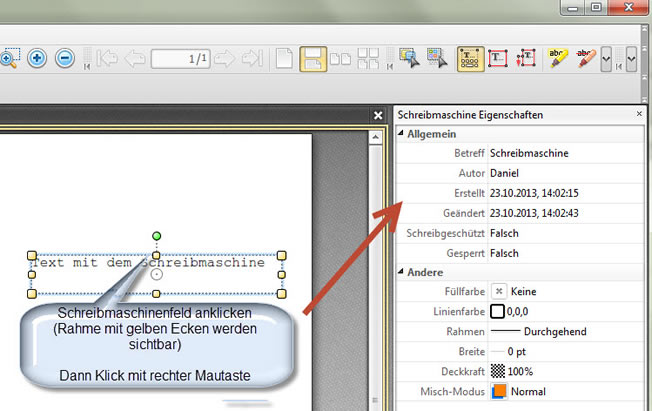Viewport: 652px width, 411px height.
Task: Select the Strikeout text tool
Action: click(x=586, y=58)
